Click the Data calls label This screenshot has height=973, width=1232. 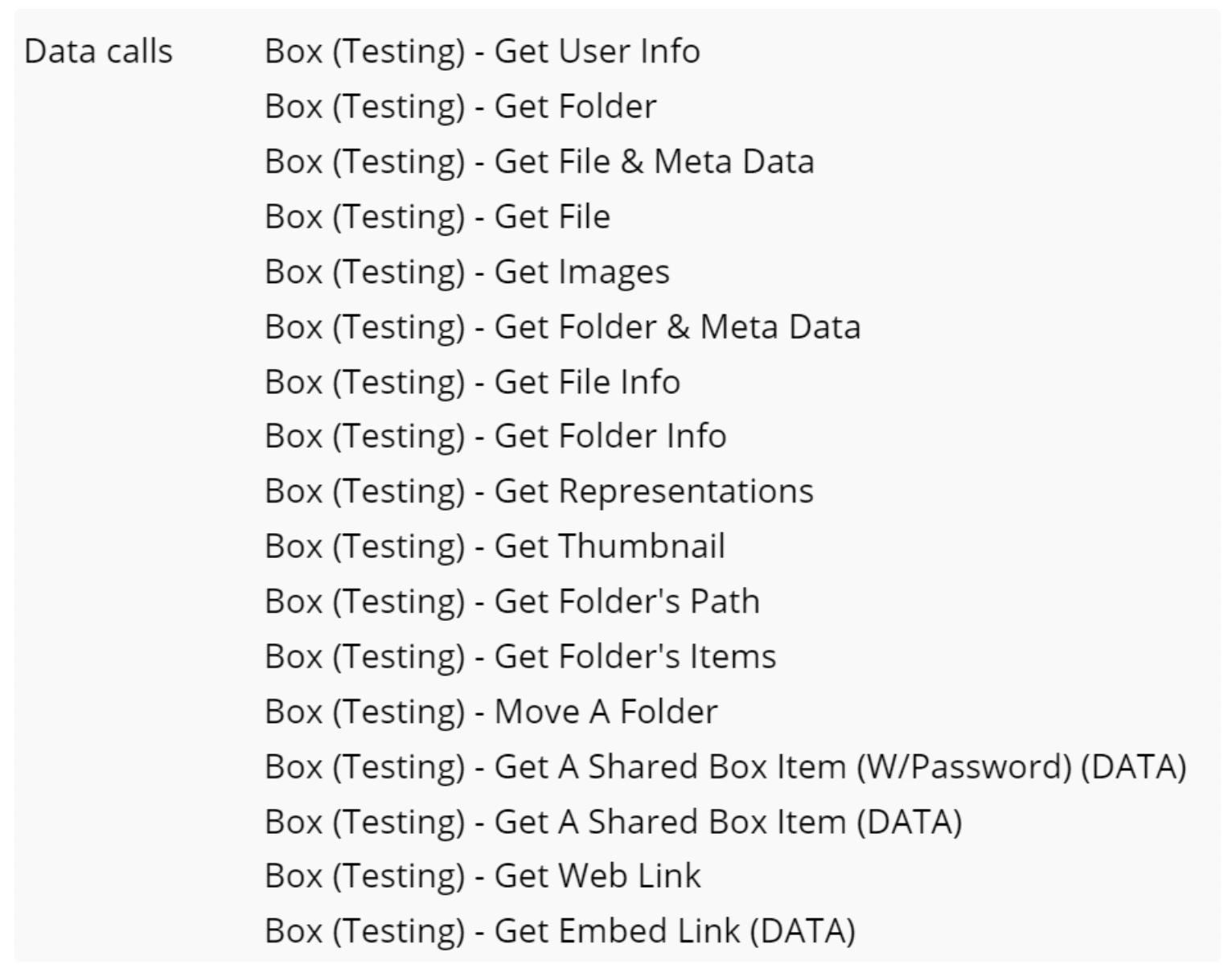point(99,51)
